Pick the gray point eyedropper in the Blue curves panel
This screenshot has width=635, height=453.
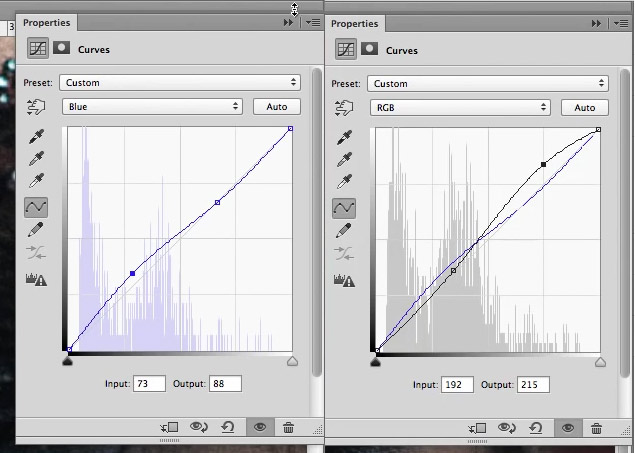pyautogui.click(x=36, y=159)
